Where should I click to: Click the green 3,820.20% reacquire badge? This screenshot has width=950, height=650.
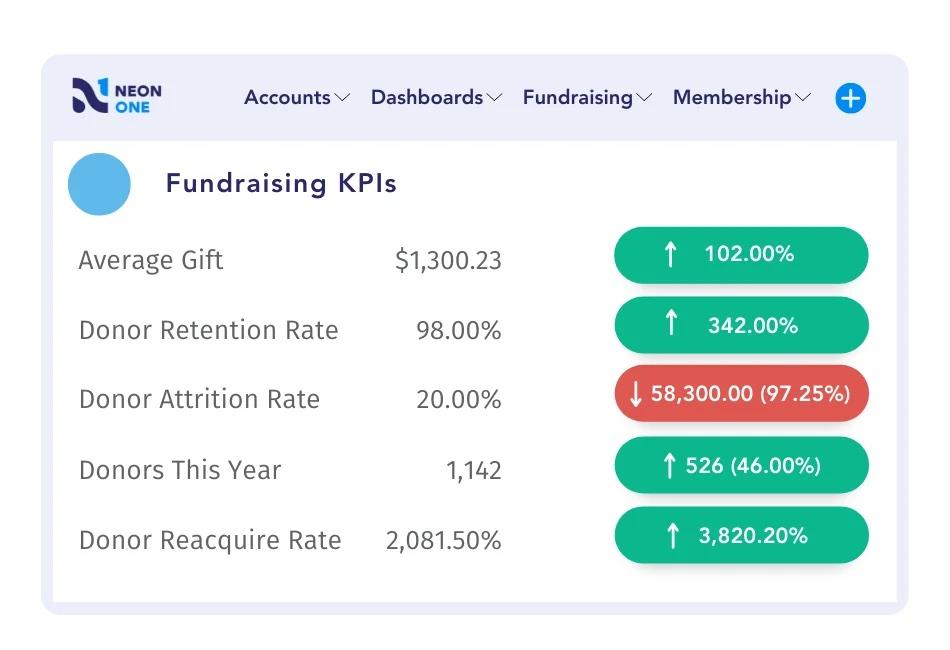(x=741, y=536)
